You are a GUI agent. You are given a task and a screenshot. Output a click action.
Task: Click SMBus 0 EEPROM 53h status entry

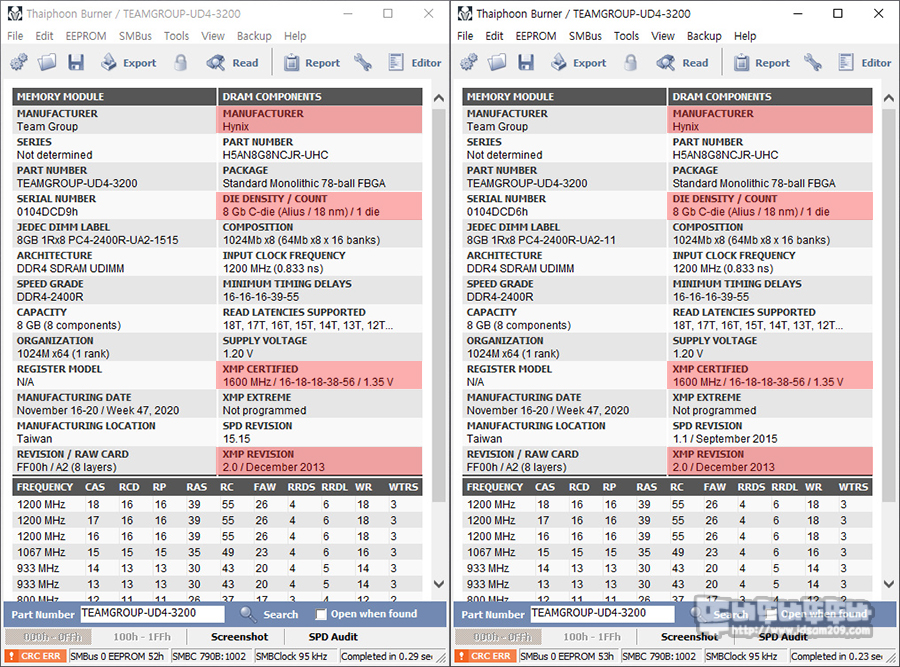[567, 656]
